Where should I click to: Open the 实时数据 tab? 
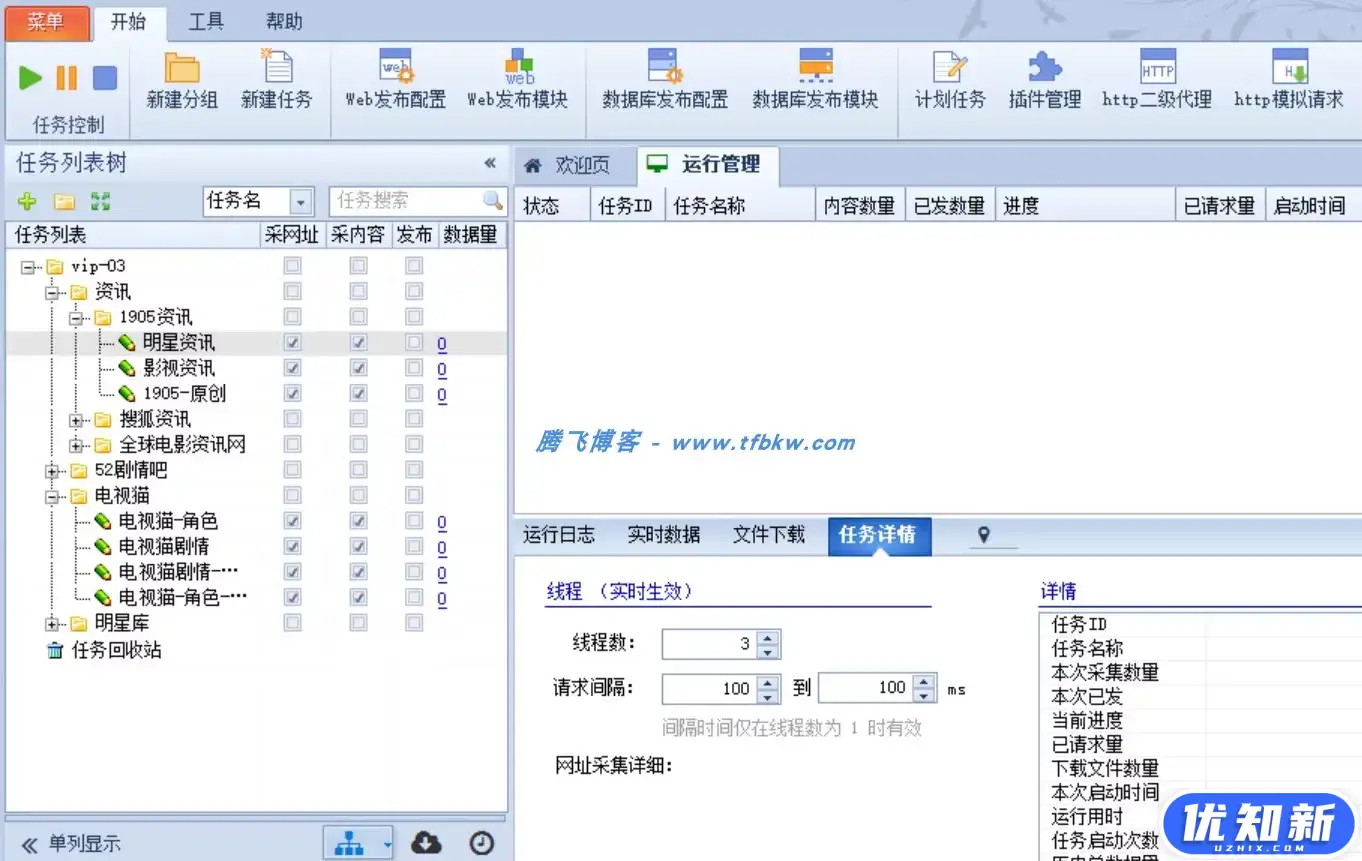[664, 535]
